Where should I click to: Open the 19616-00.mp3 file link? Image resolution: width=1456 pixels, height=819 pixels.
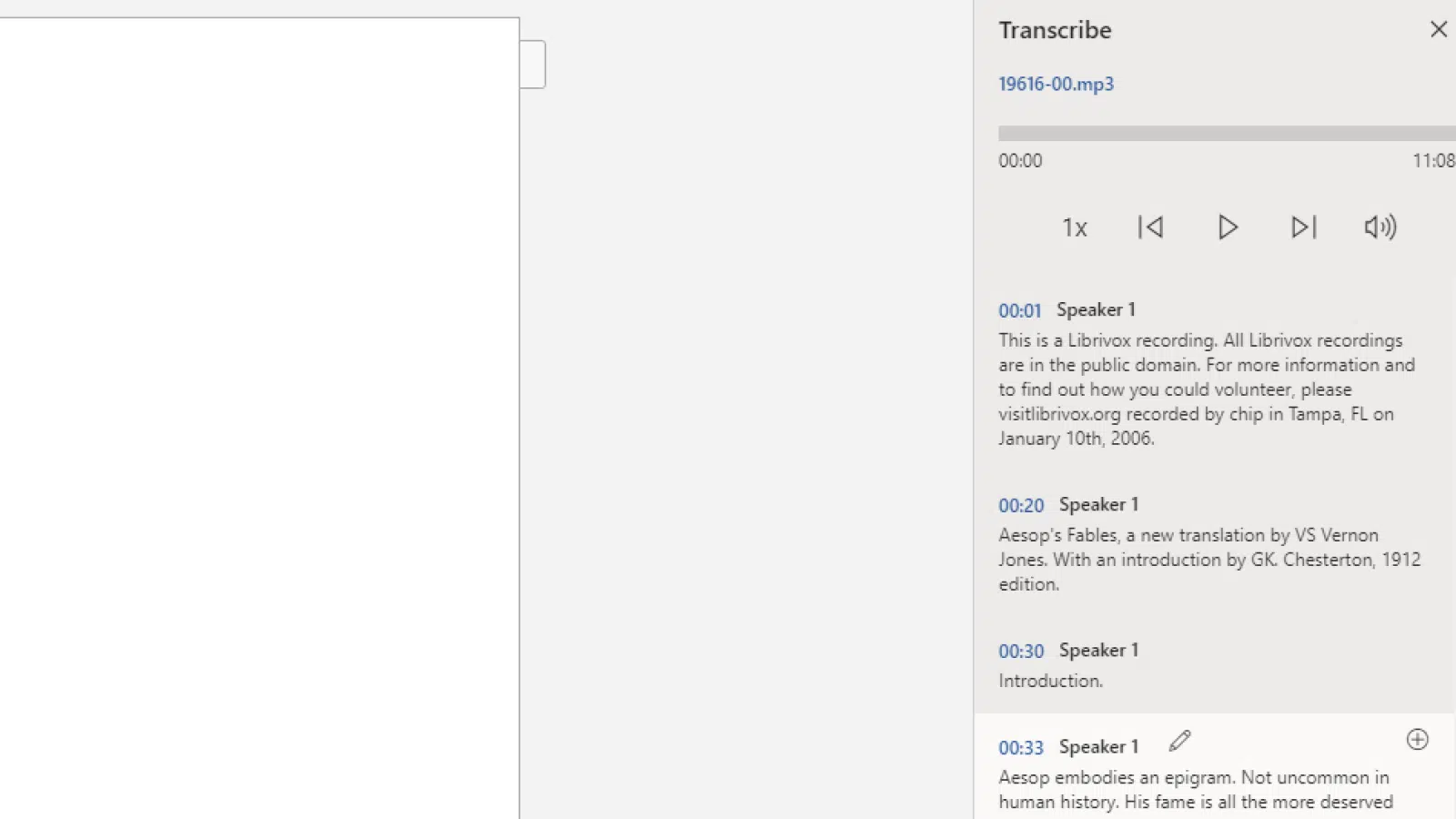[x=1056, y=84]
